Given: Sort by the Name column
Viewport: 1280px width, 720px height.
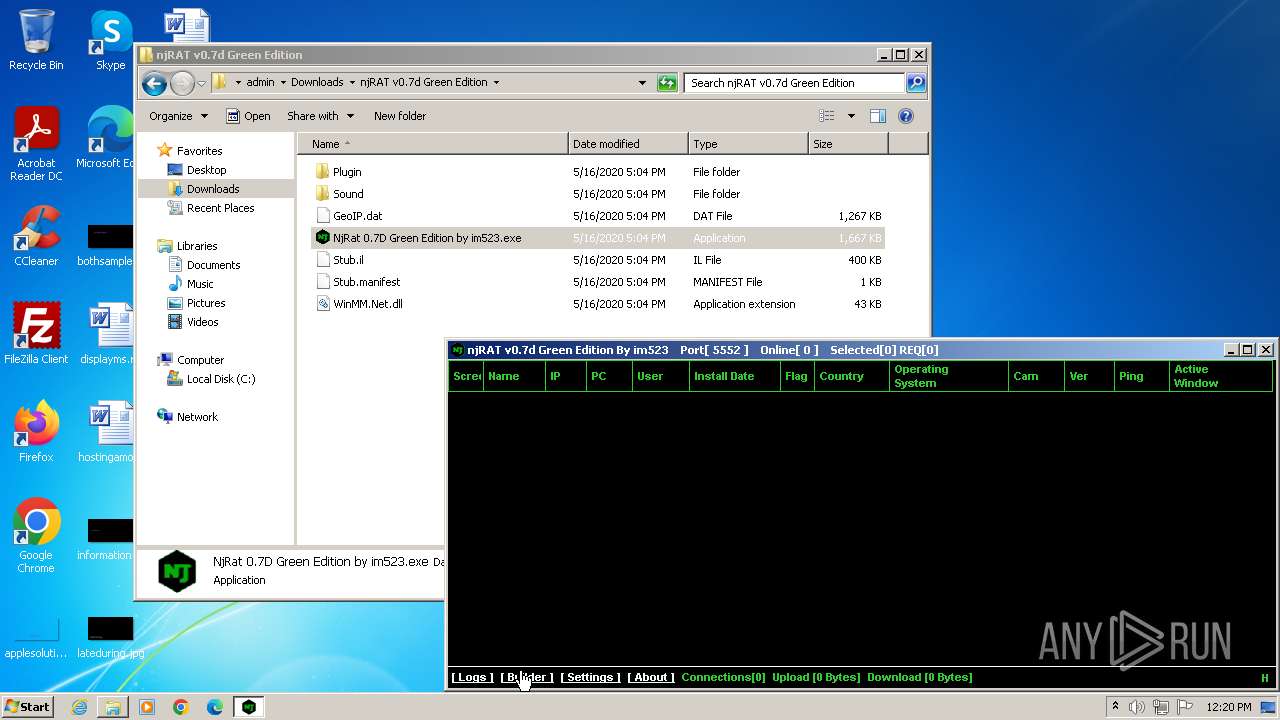Looking at the screenshot, I should [432, 144].
